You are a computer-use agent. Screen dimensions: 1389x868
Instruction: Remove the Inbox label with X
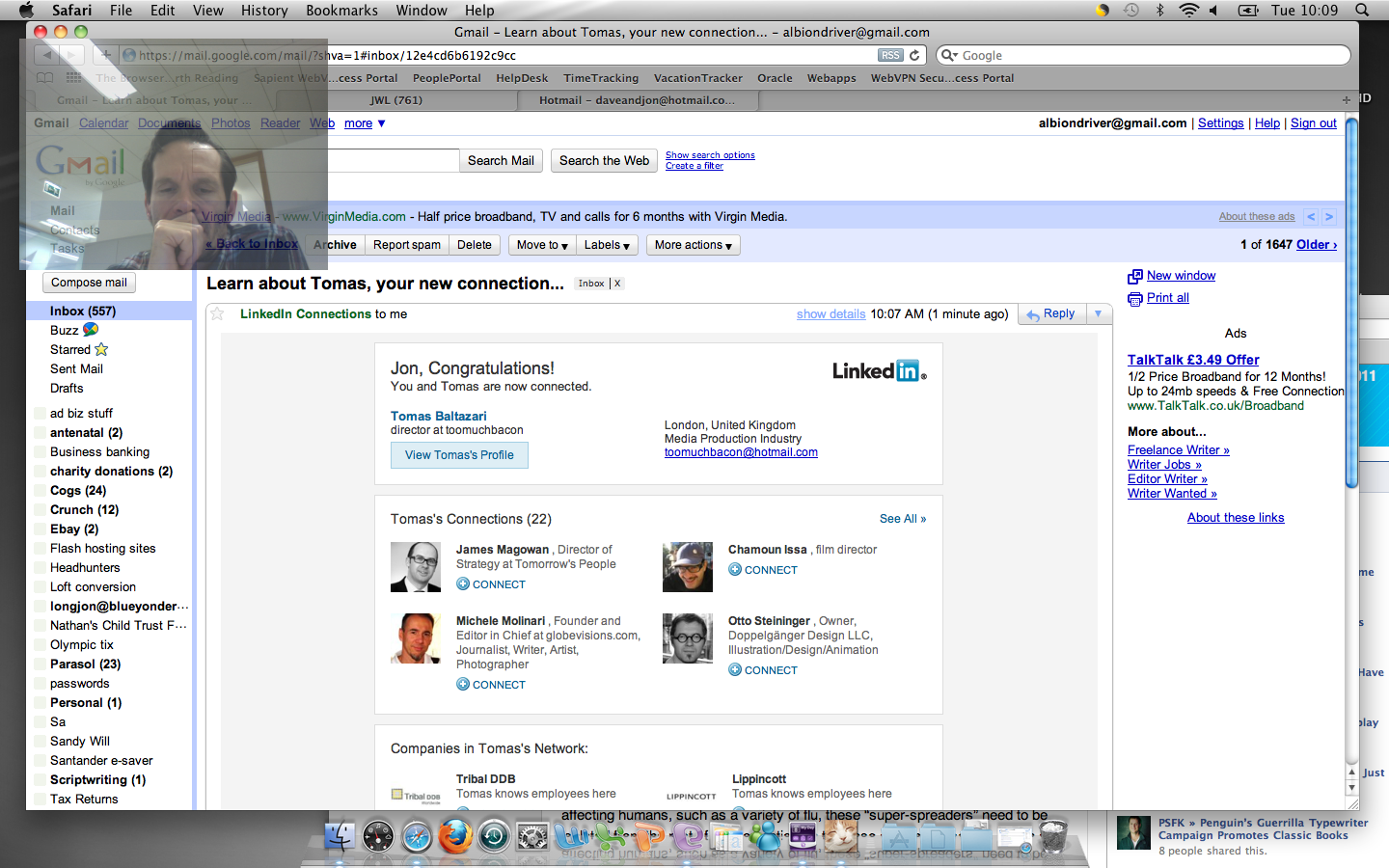point(617,284)
